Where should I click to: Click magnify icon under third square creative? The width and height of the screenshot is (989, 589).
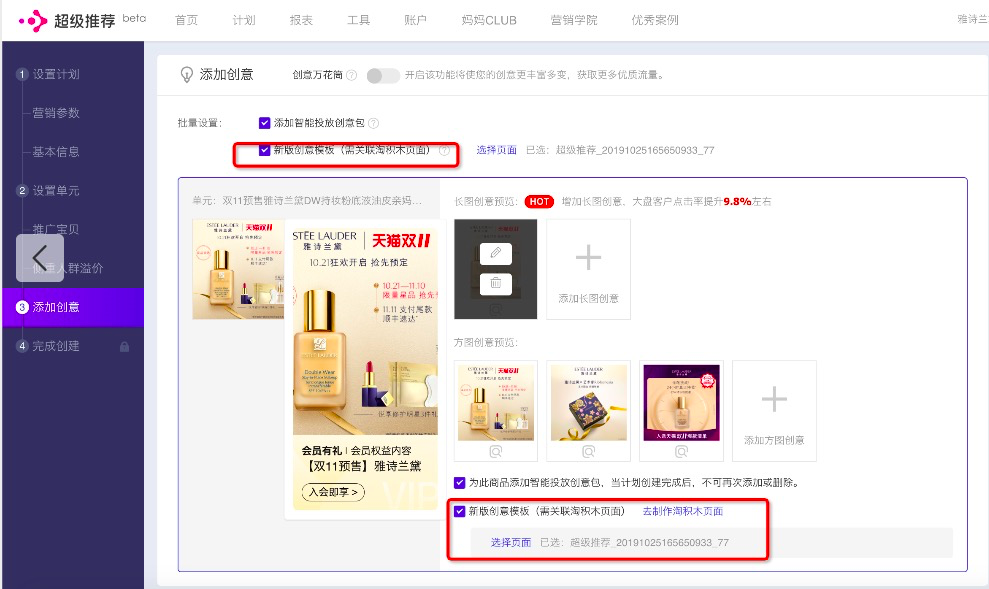click(x=681, y=452)
